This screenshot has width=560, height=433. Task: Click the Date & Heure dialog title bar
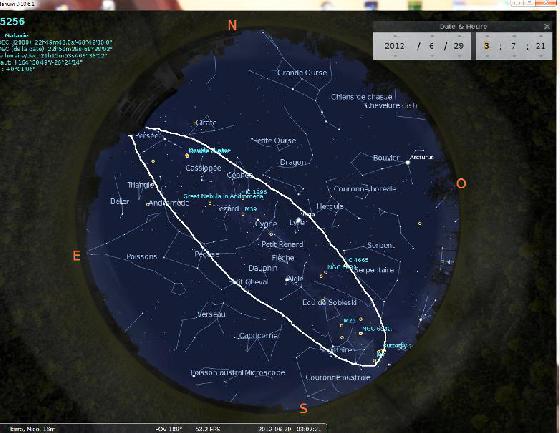click(x=462, y=26)
